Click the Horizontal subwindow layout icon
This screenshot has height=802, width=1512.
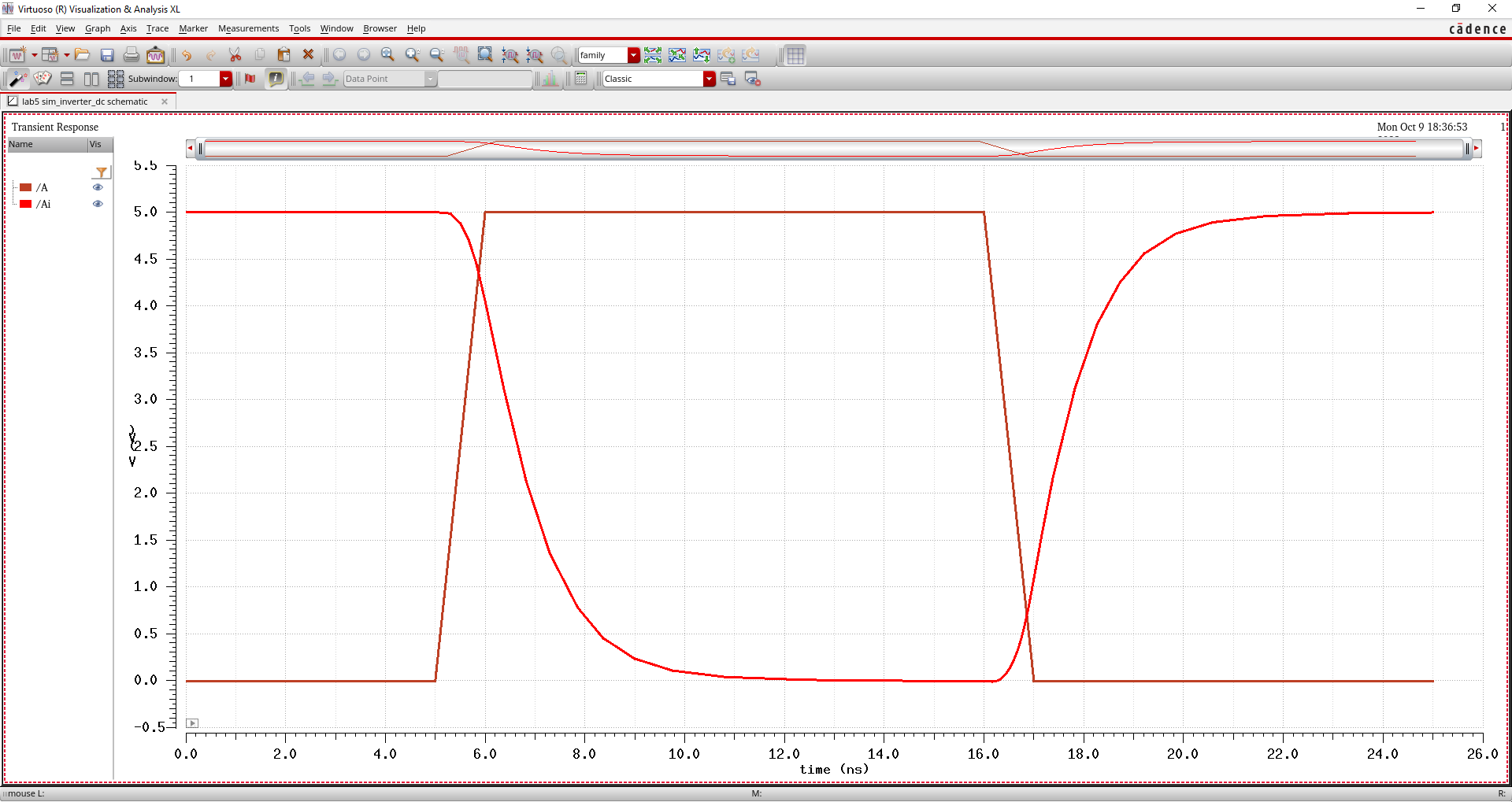pos(67,79)
